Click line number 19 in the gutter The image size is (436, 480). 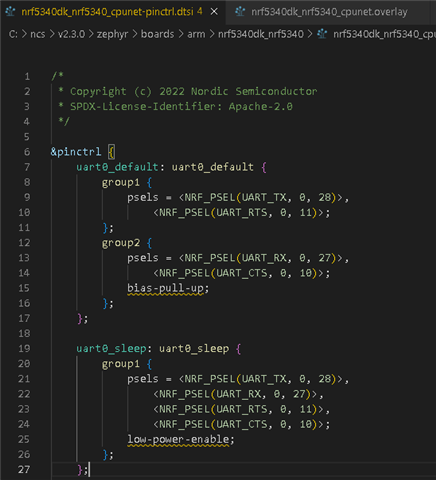click(x=24, y=349)
